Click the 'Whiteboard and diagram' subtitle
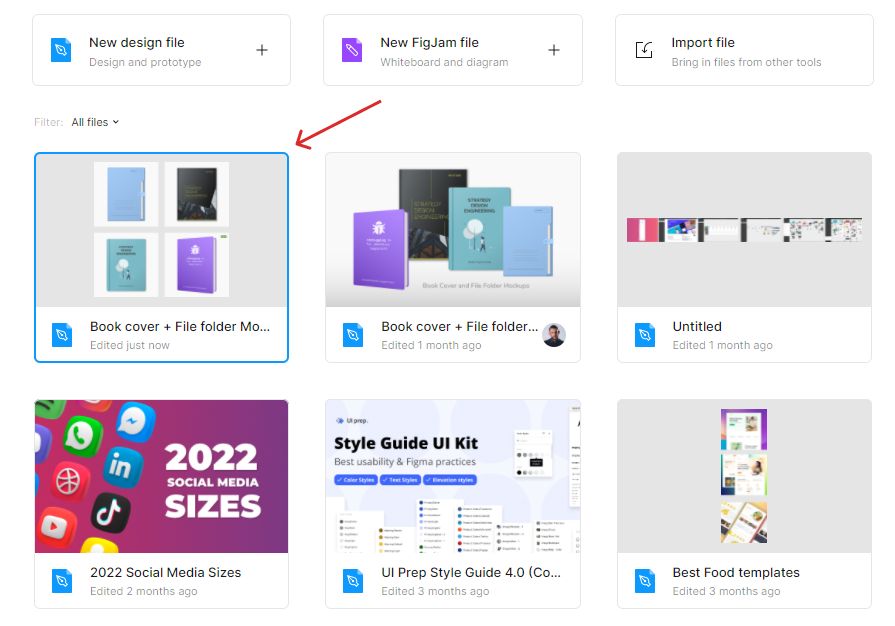 (x=444, y=62)
